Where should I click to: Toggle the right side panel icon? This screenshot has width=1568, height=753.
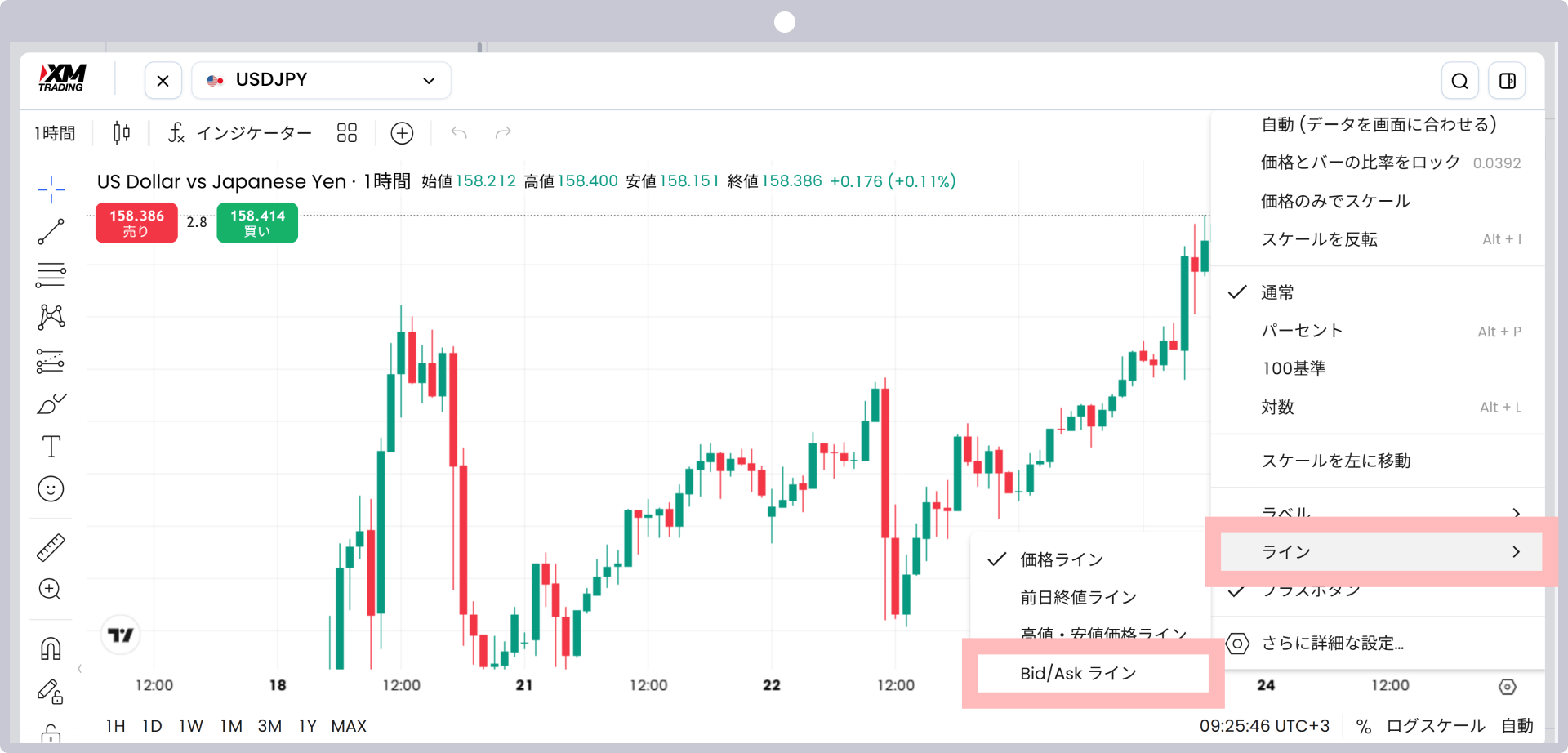1508,81
